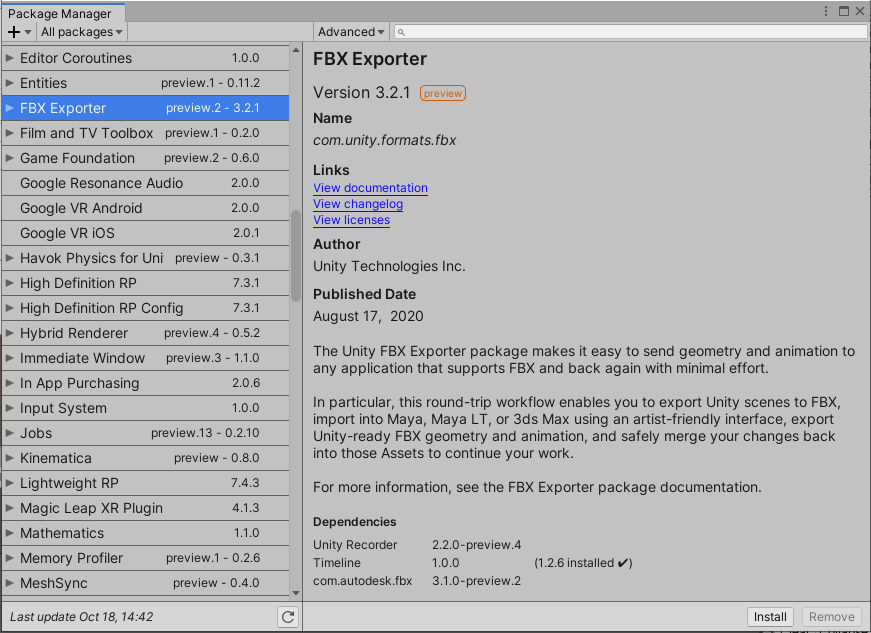Expand the Jobs package arrow
871x633 pixels.
[x=9, y=433]
